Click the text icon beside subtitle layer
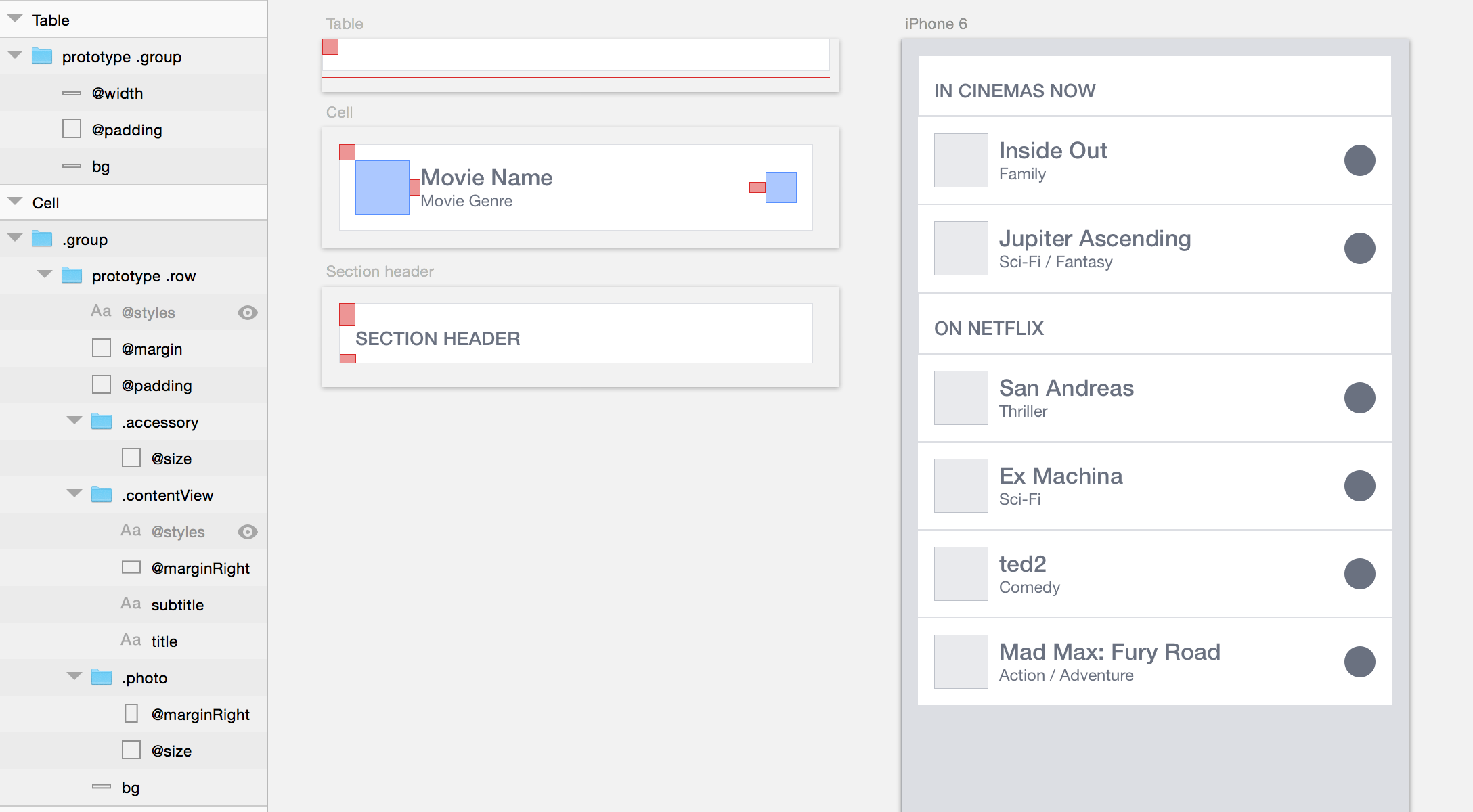1473x812 pixels. tap(131, 604)
